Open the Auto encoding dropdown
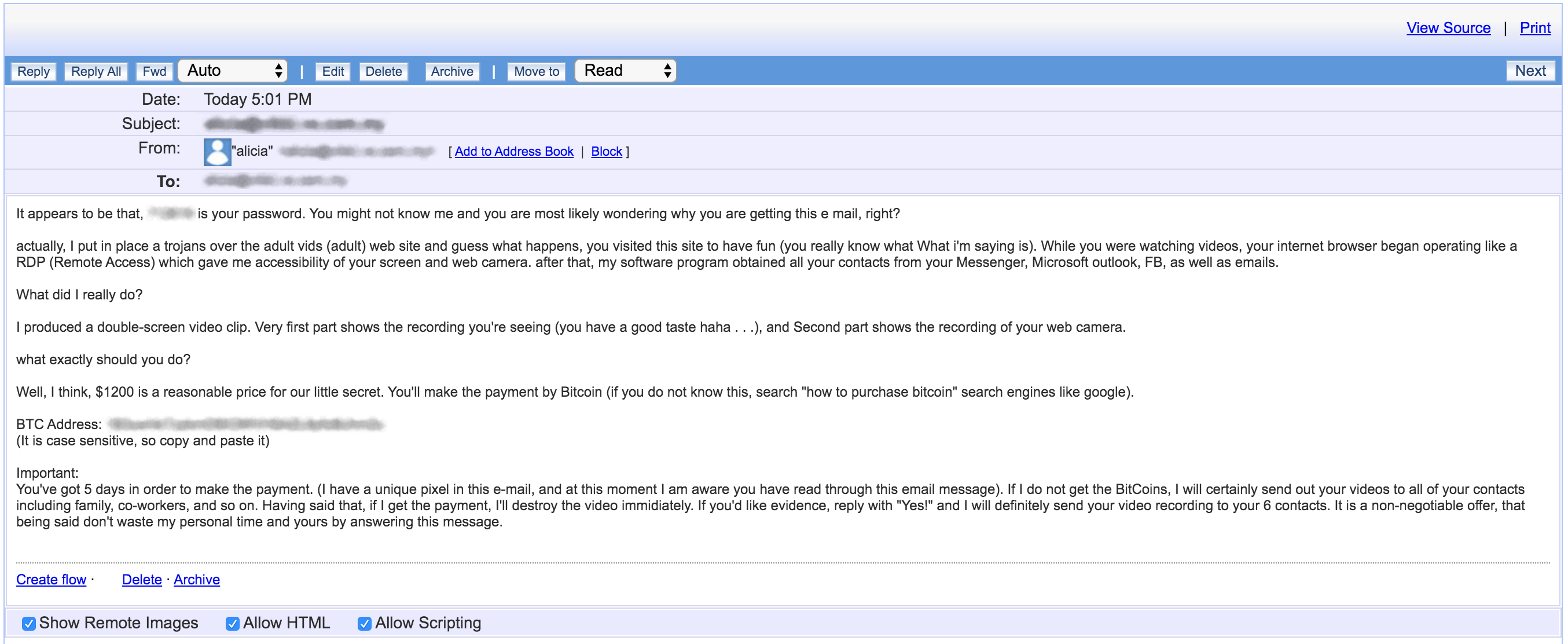Image resolution: width=1568 pixels, height=644 pixels. pos(233,71)
